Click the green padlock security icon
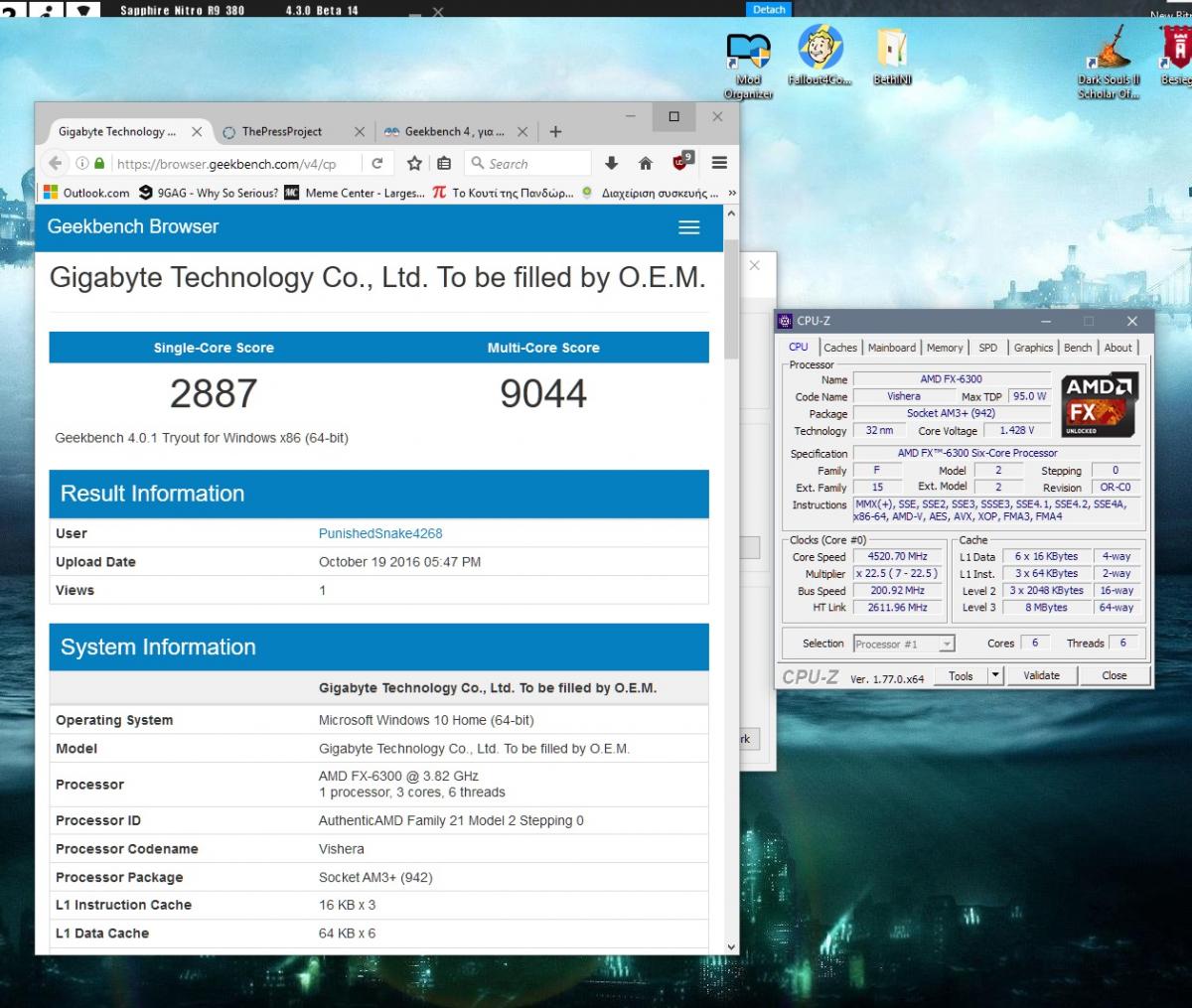The height and width of the screenshot is (1008, 1192). pos(99,164)
